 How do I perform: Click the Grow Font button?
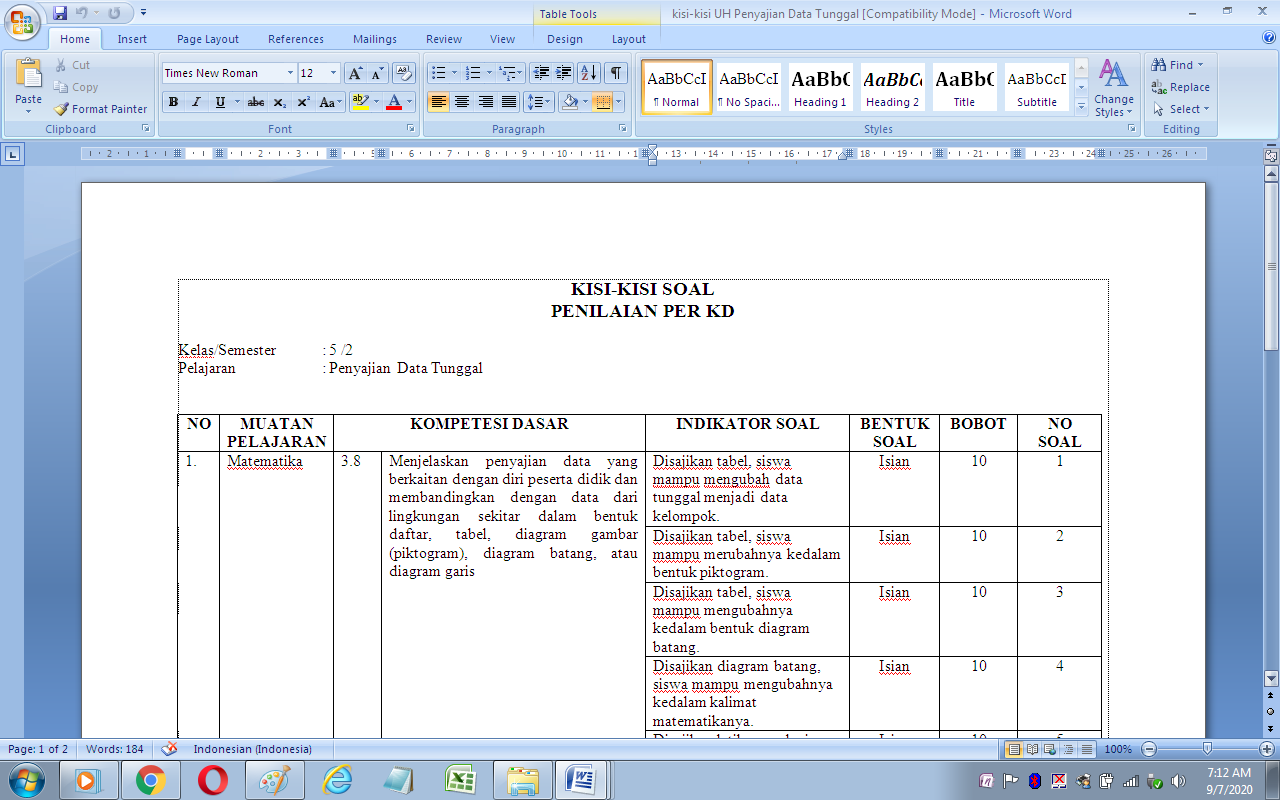(x=355, y=73)
